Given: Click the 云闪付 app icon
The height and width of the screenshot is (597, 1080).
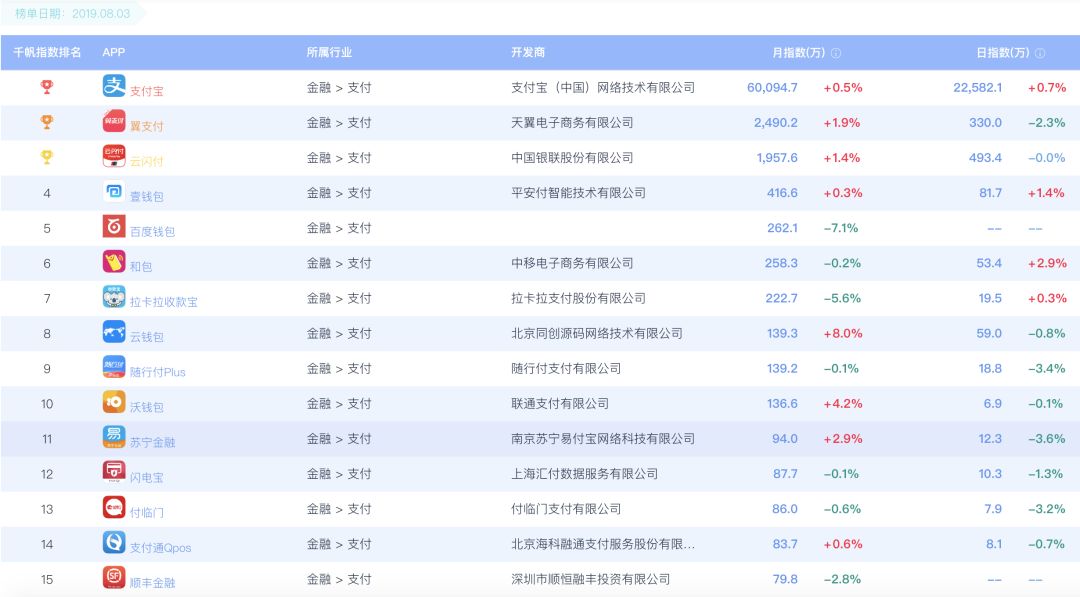Looking at the screenshot, I should tap(114, 156).
